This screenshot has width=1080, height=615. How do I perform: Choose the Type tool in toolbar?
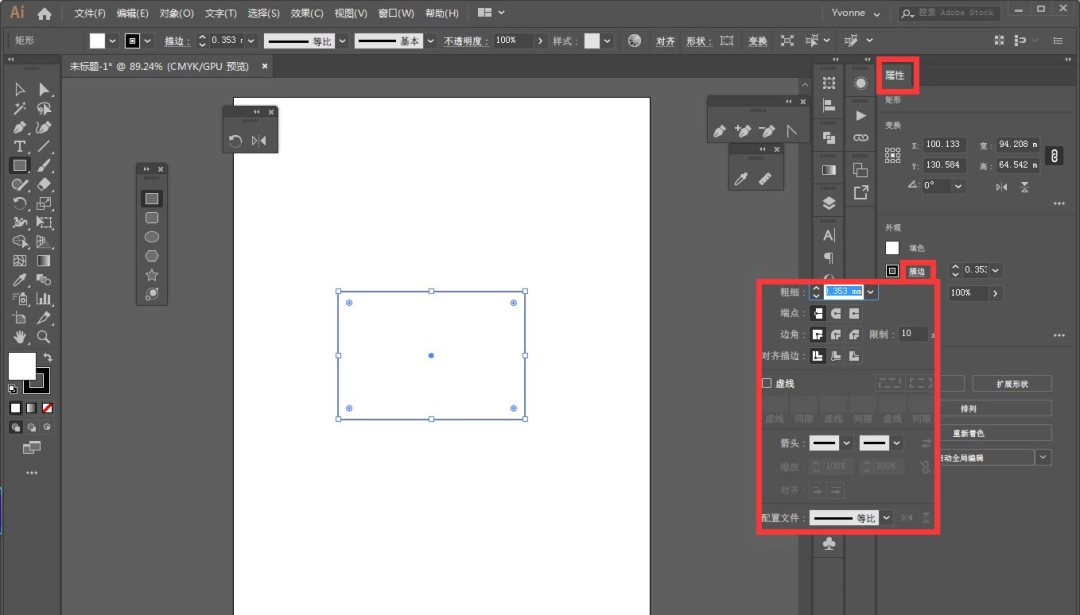pyautogui.click(x=19, y=147)
